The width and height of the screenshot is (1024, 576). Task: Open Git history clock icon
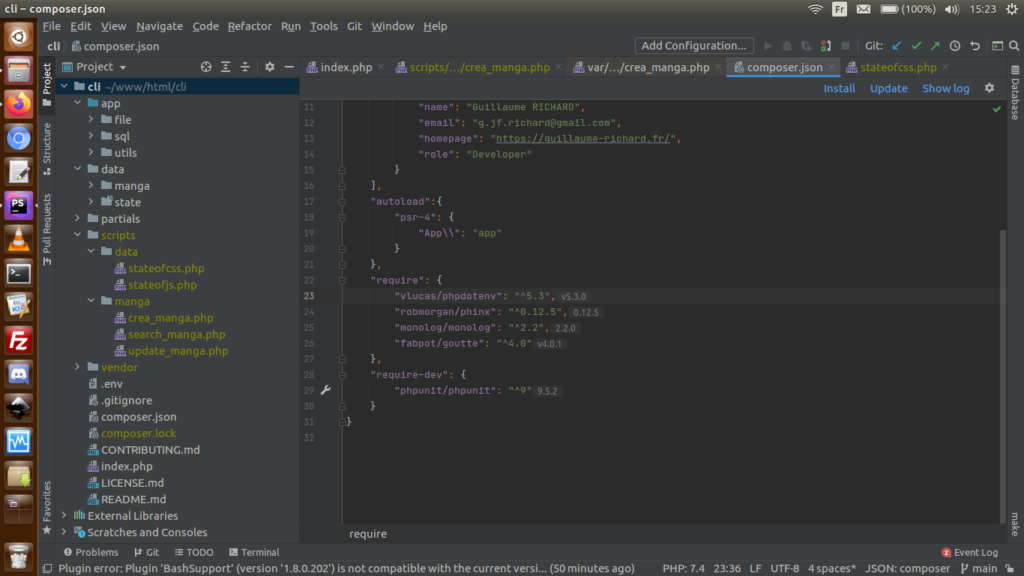click(955, 46)
